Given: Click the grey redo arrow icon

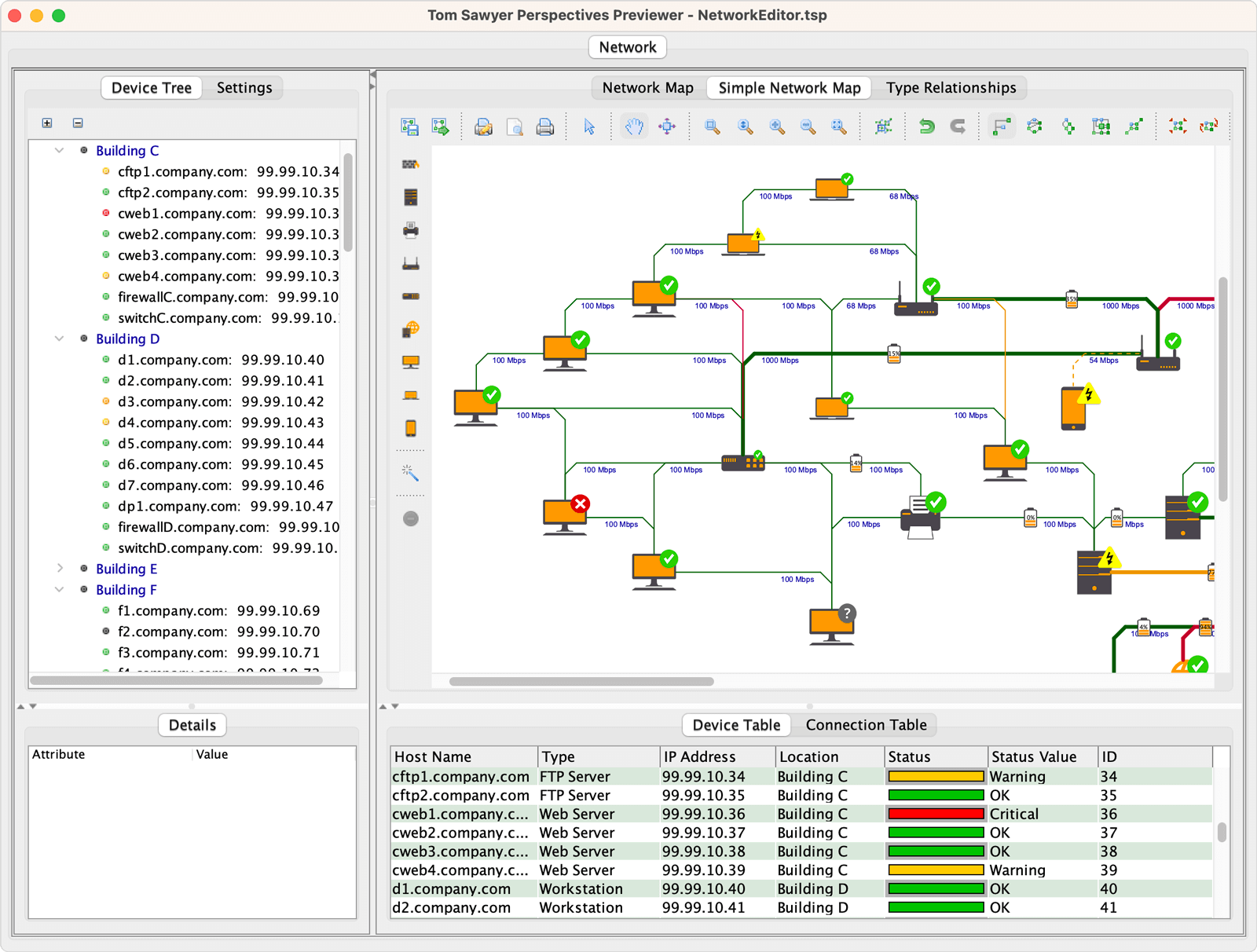Looking at the screenshot, I should (x=958, y=126).
